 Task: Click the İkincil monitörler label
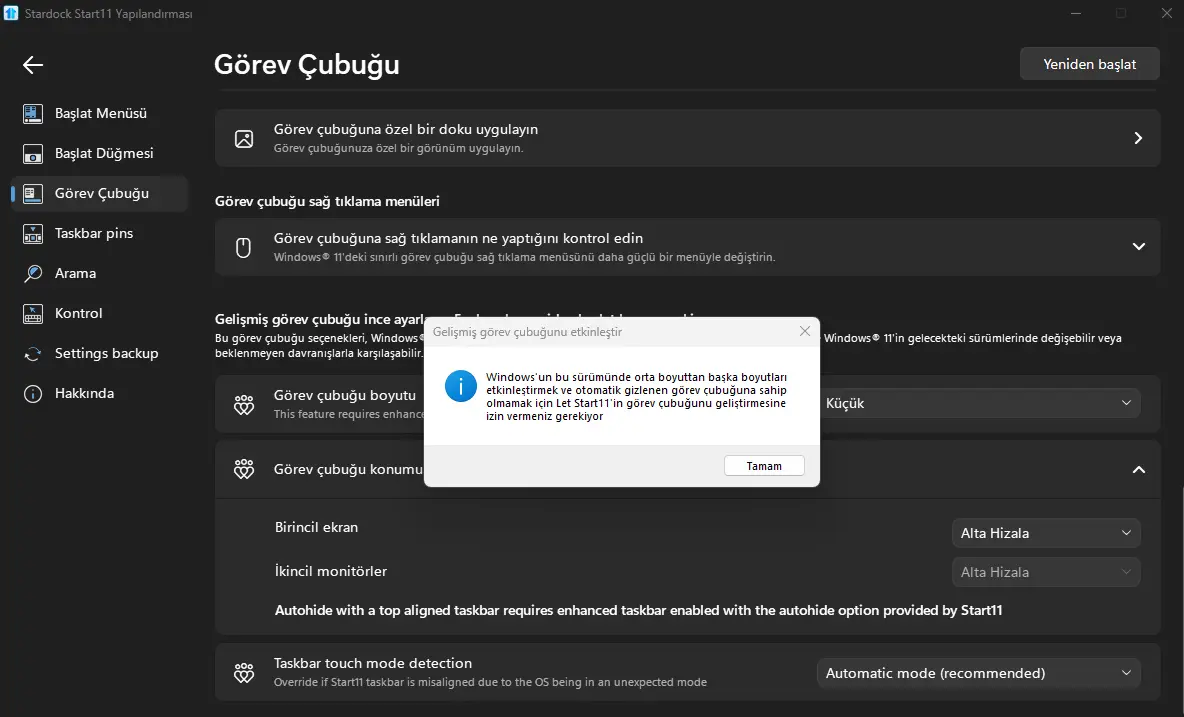[x=331, y=571]
